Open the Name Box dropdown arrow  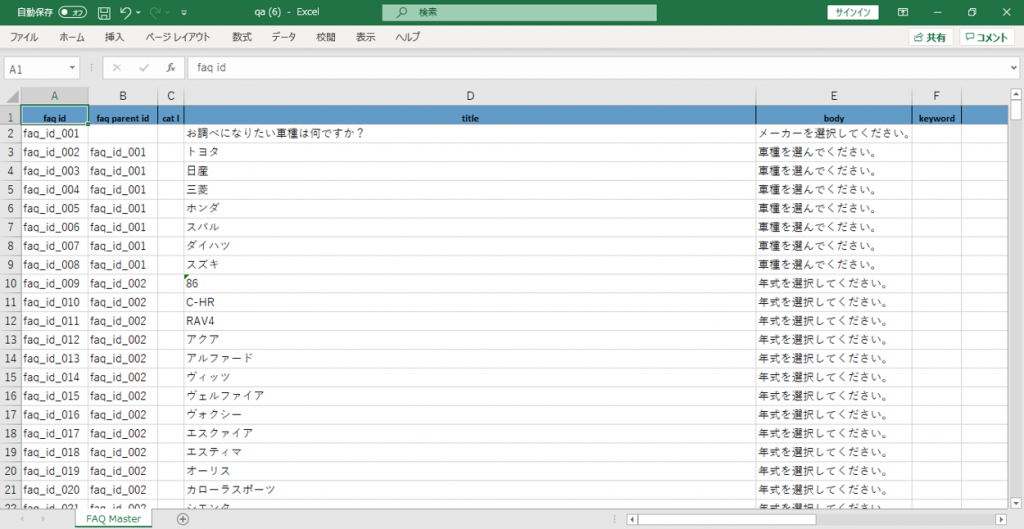[x=72, y=68]
